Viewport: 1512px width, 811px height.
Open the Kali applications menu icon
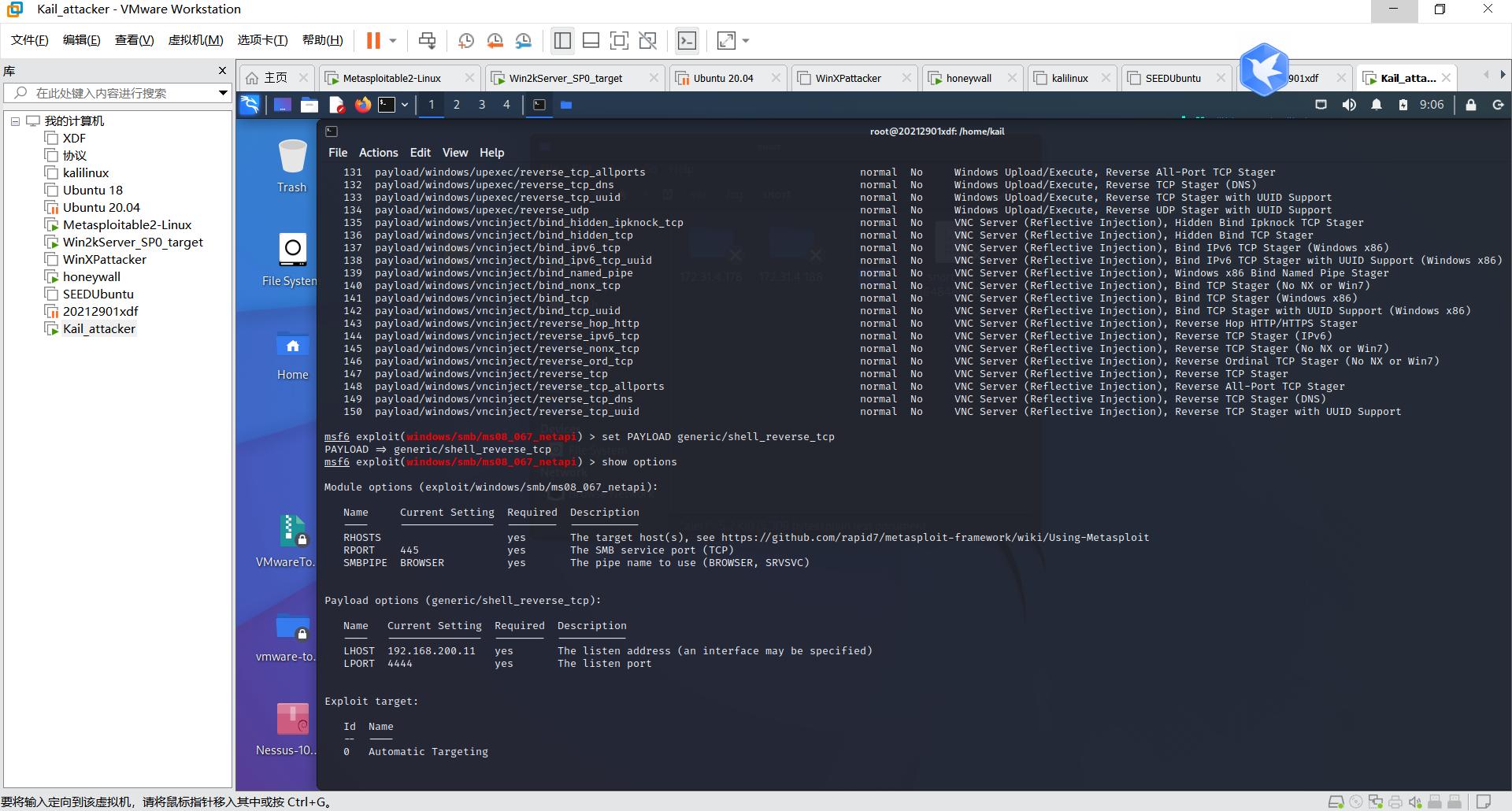(x=250, y=104)
